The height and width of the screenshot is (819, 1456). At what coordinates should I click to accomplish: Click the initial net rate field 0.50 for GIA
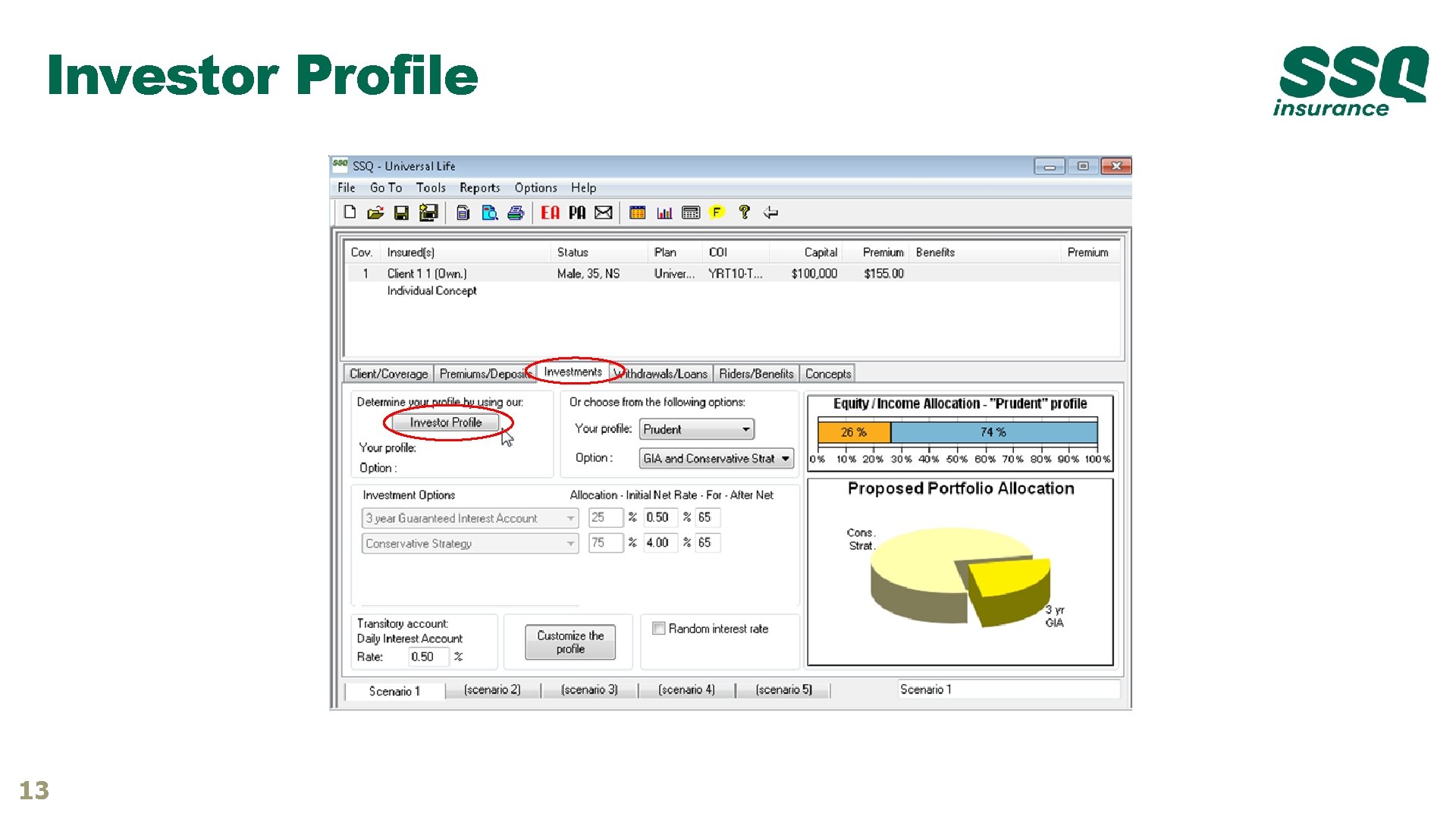pos(660,517)
